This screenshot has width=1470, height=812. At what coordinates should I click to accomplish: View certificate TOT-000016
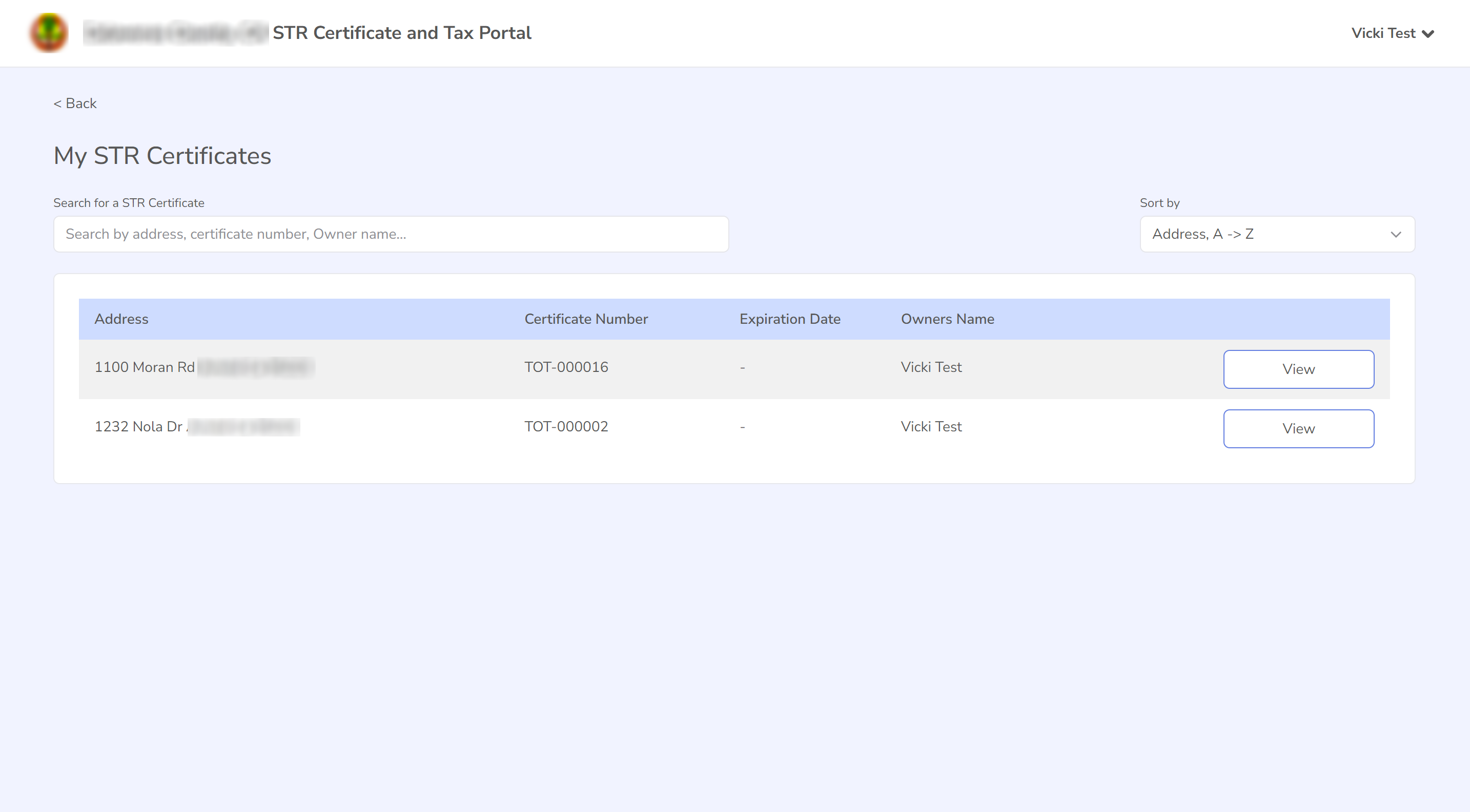[1298, 369]
